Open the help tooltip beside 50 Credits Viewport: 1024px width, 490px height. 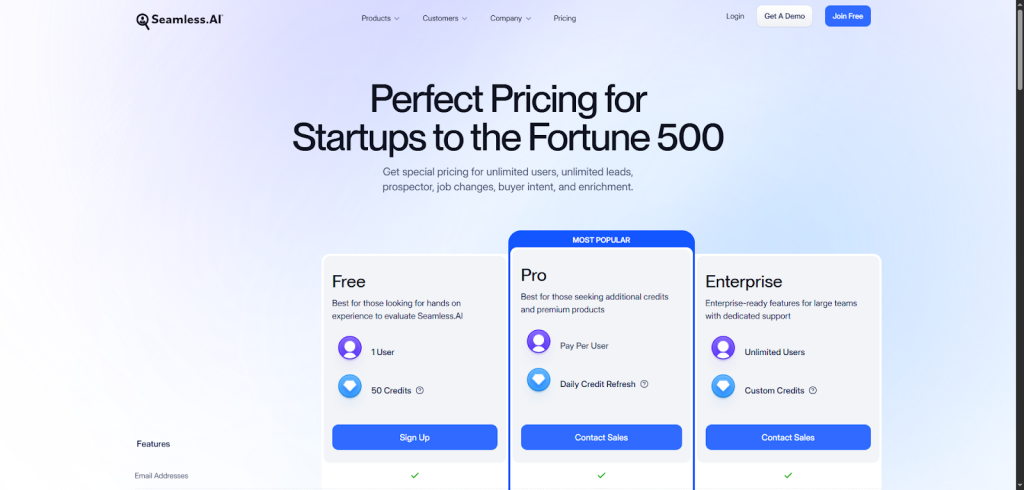coord(420,390)
